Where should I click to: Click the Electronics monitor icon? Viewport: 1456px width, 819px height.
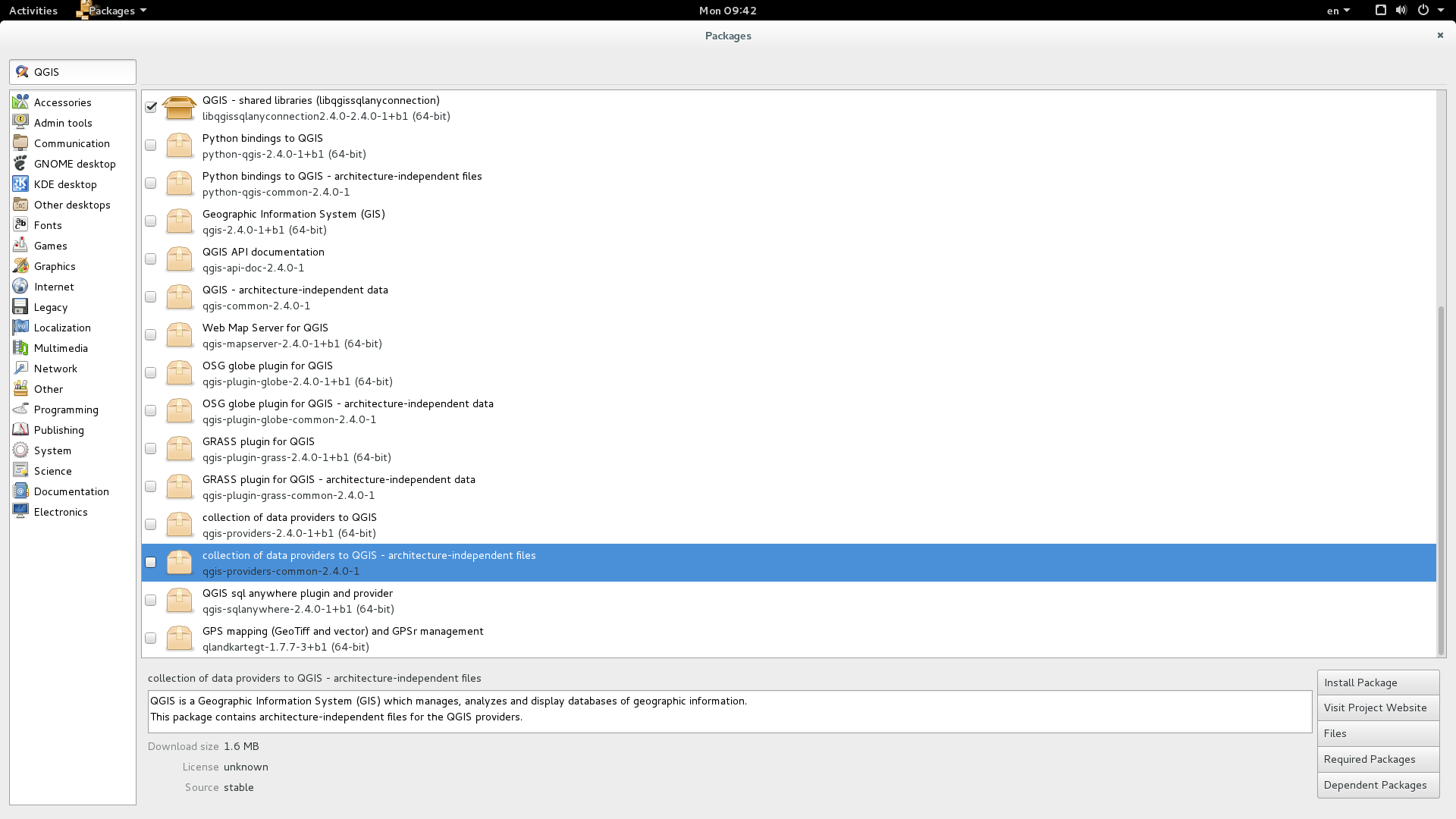(x=20, y=511)
